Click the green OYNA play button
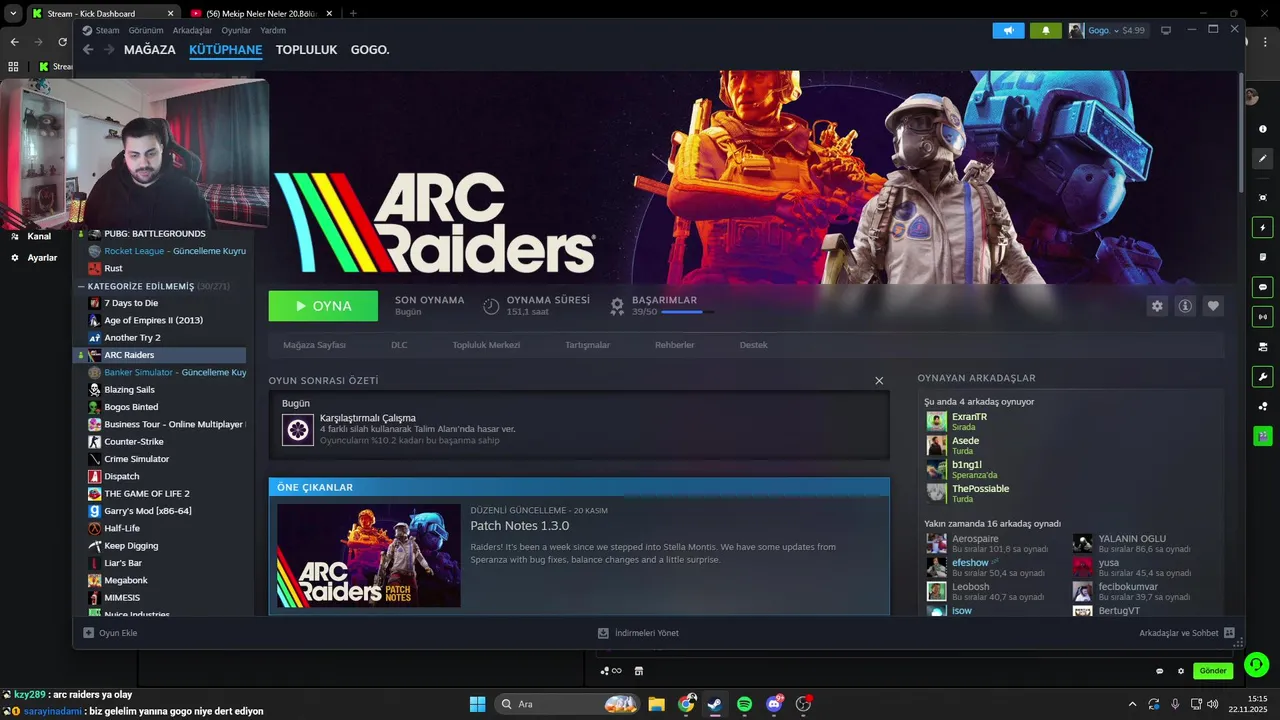This screenshot has height=720, width=1280. pos(323,306)
